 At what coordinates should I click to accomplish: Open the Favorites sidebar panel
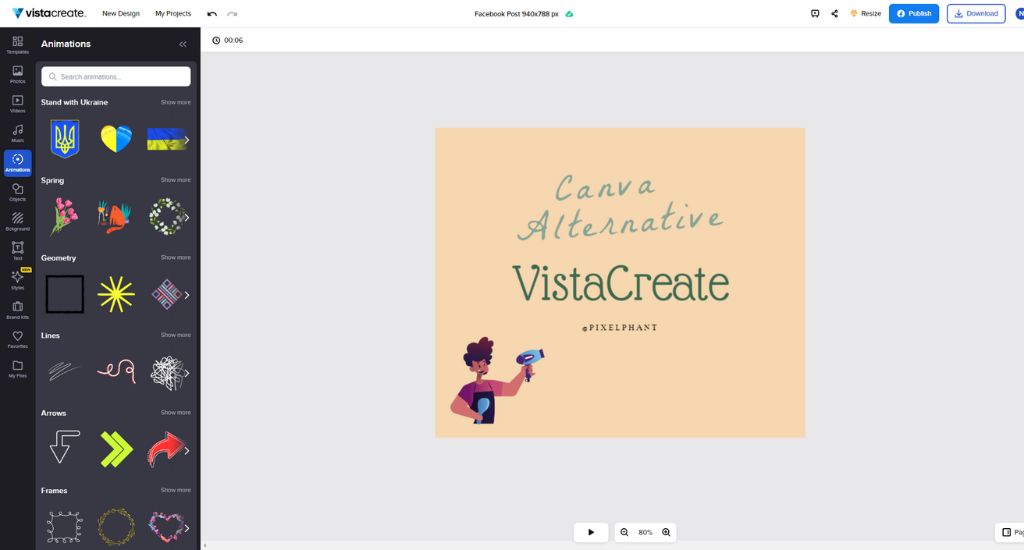(18, 339)
